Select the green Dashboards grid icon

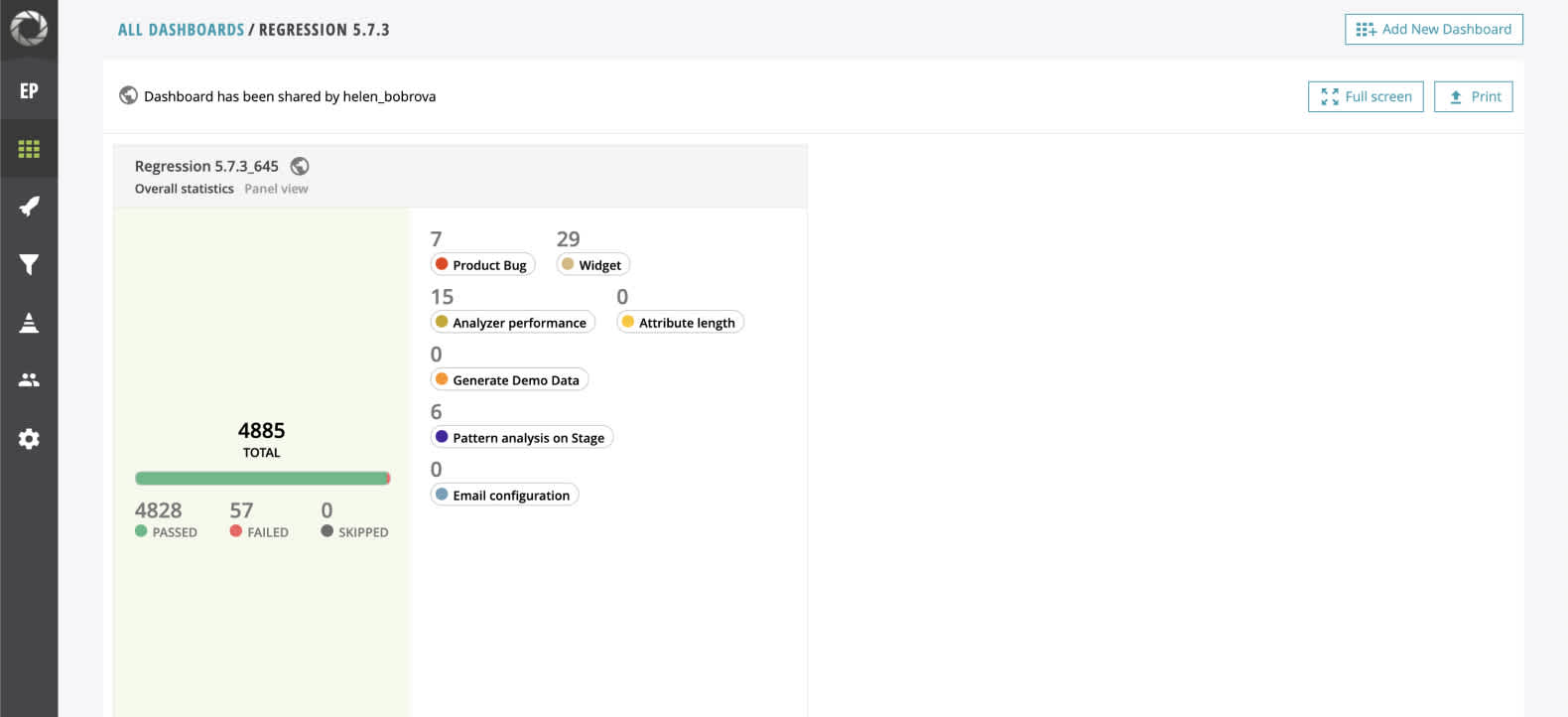(29, 148)
